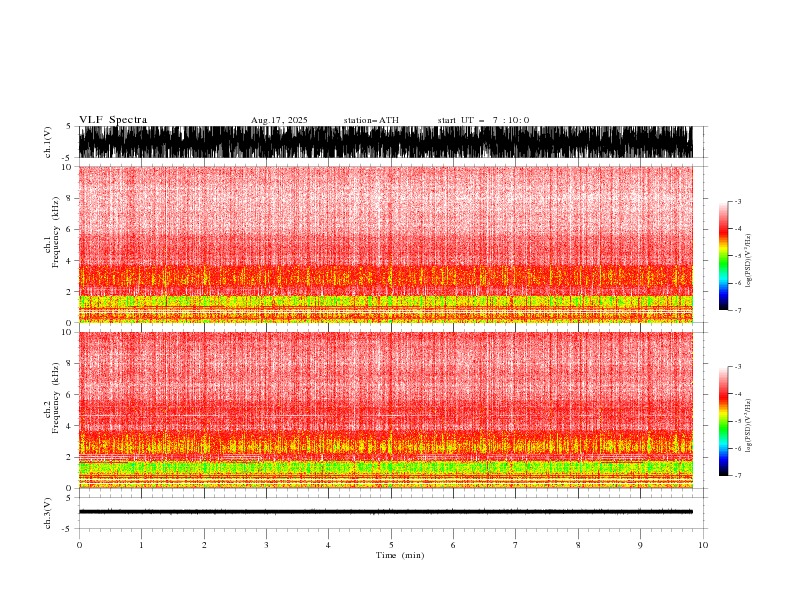Click the ch.1 color bar "-7" label
This screenshot has width=792, height=612.
coord(738,310)
